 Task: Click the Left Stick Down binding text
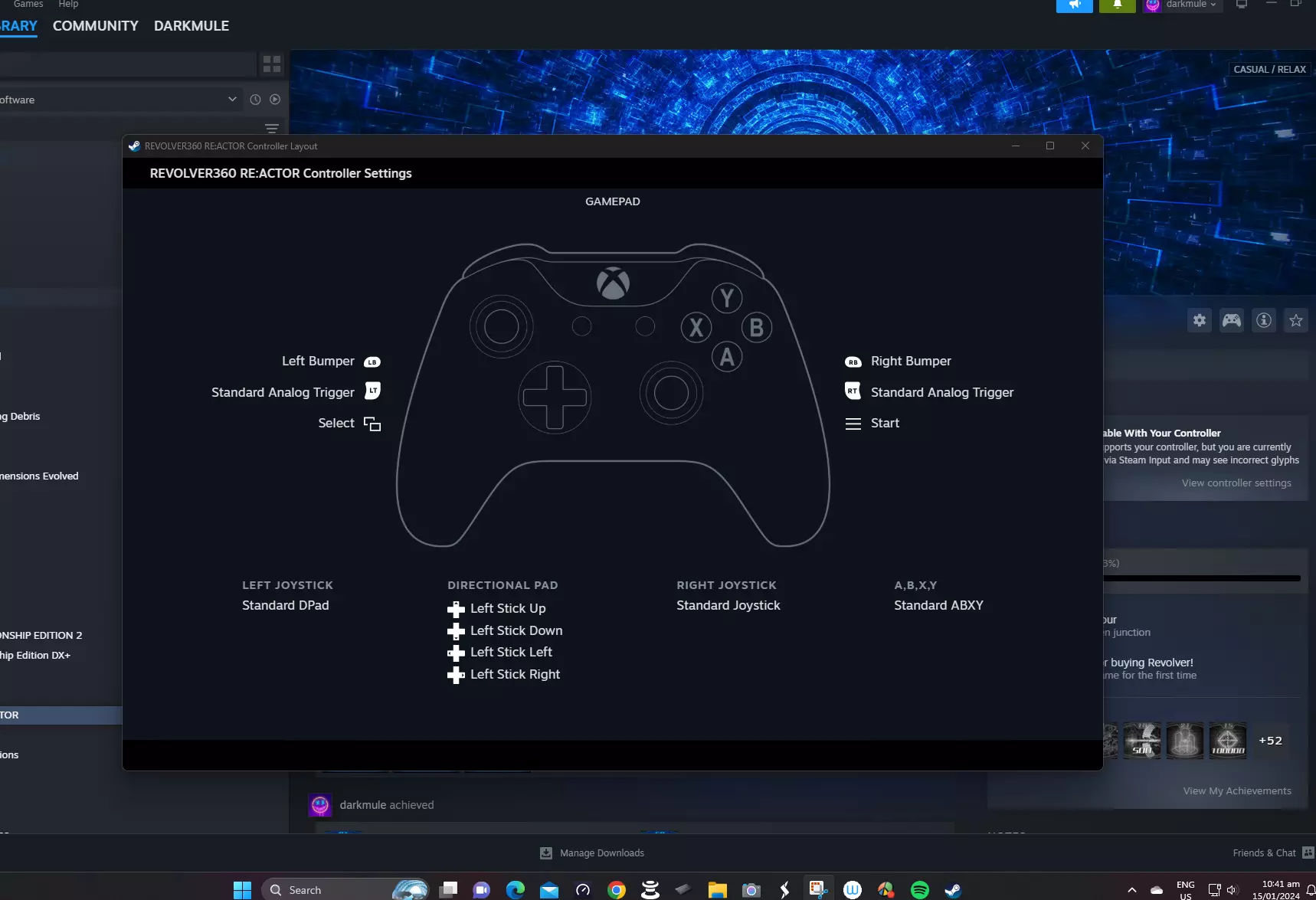click(x=516, y=630)
